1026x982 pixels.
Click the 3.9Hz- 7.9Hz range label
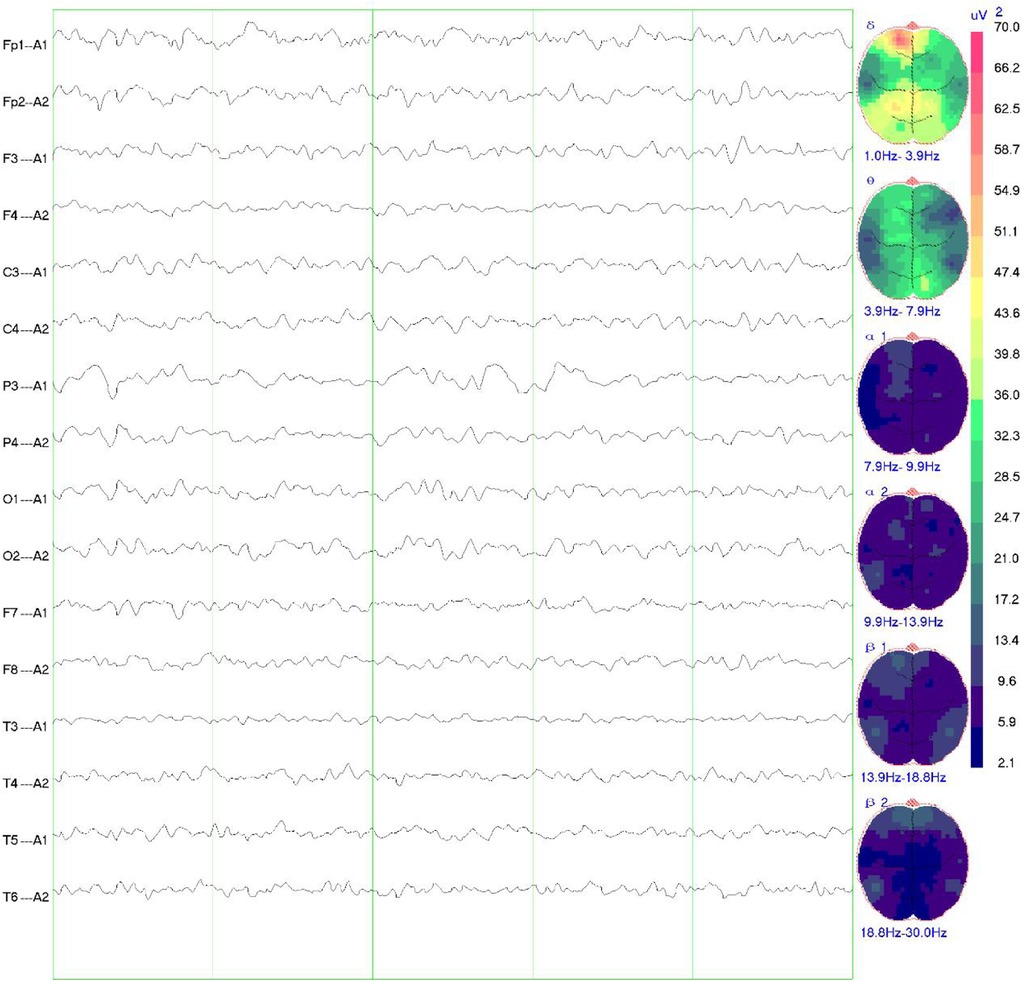click(x=902, y=311)
